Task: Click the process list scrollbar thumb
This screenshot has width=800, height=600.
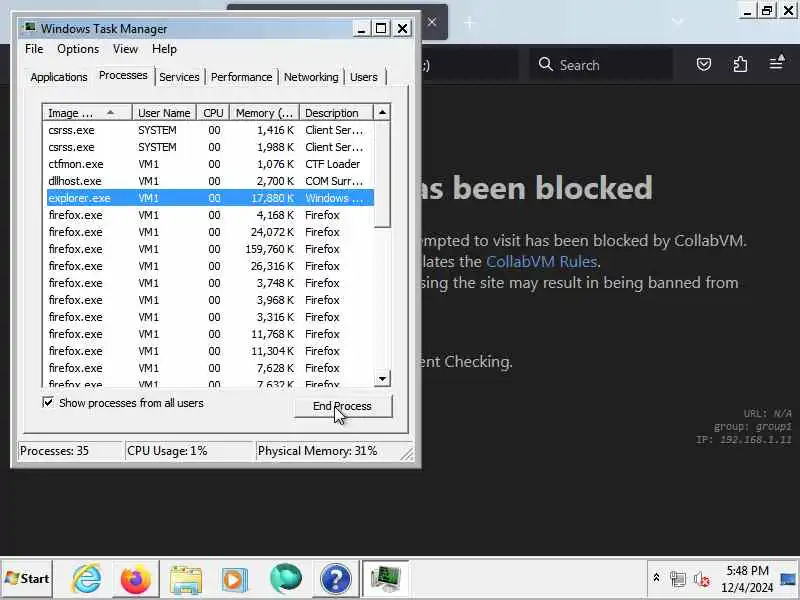Action: tap(382, 173)
